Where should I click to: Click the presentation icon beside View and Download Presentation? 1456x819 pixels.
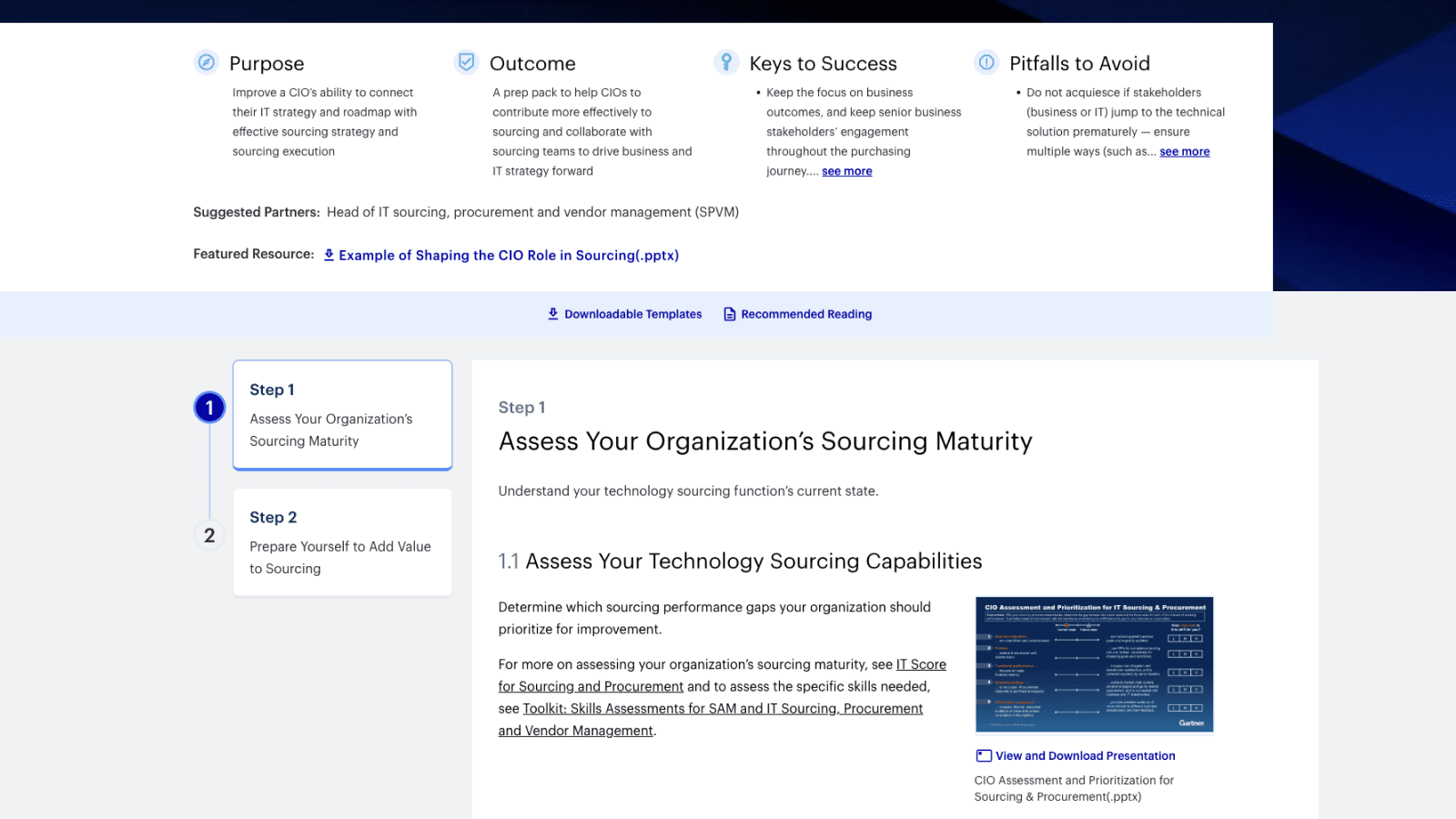coord(983,755)
